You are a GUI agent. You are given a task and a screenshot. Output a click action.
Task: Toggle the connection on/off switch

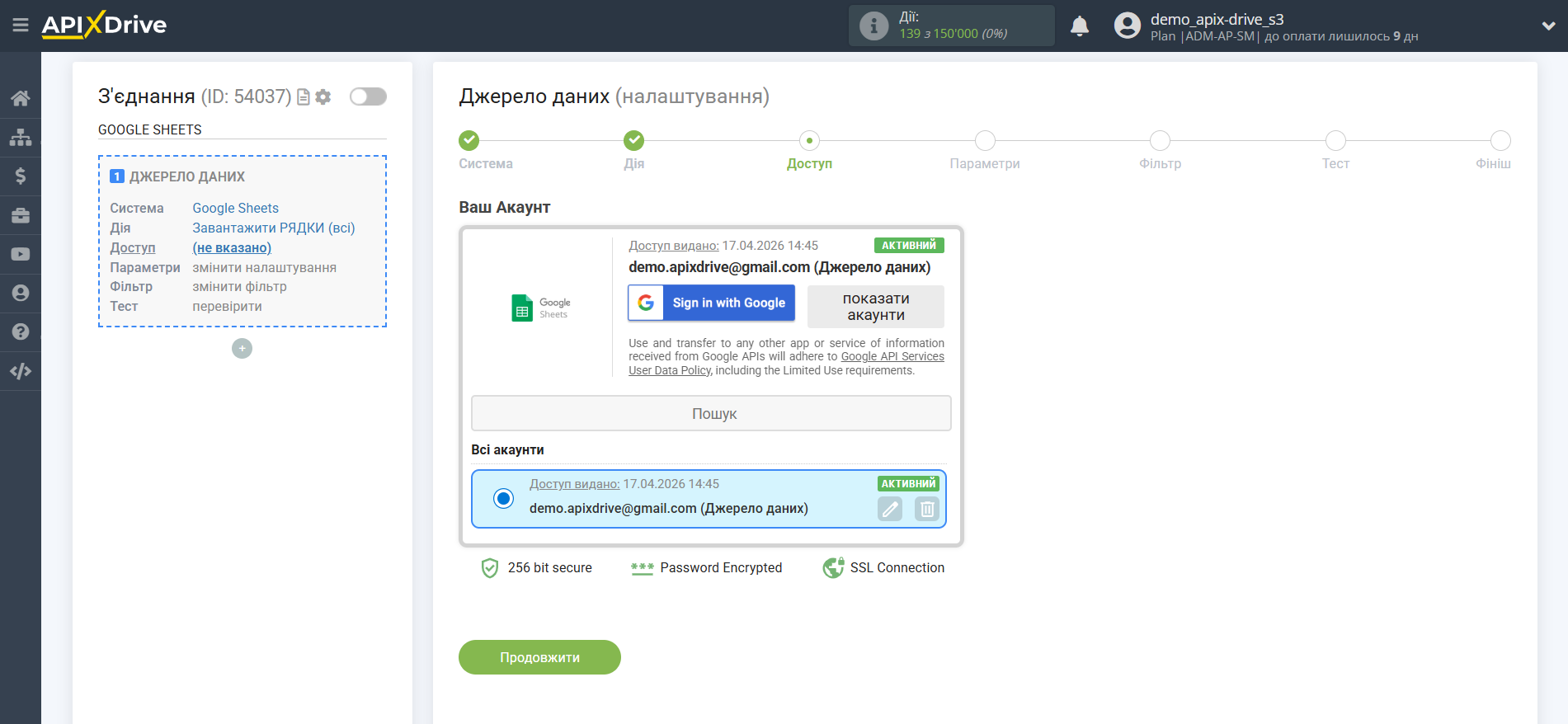click(368, 96)
